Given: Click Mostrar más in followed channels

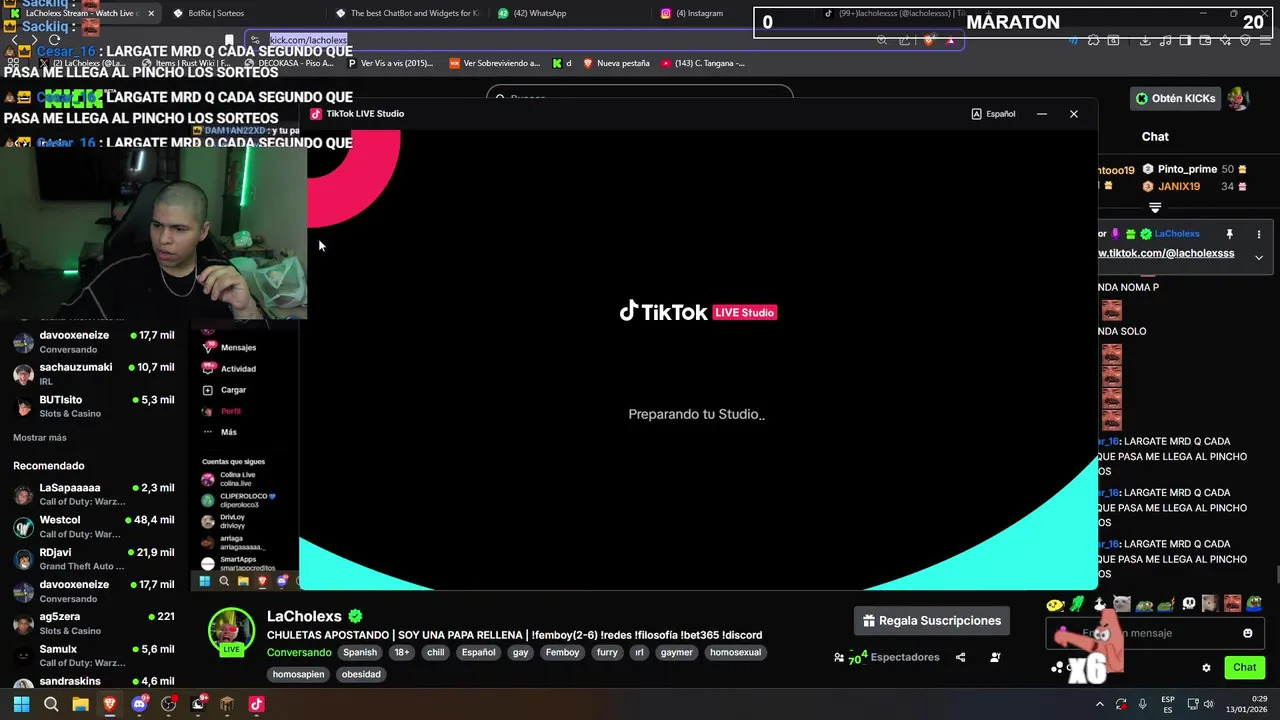Looking at the screenshot, I should [40, 438].
